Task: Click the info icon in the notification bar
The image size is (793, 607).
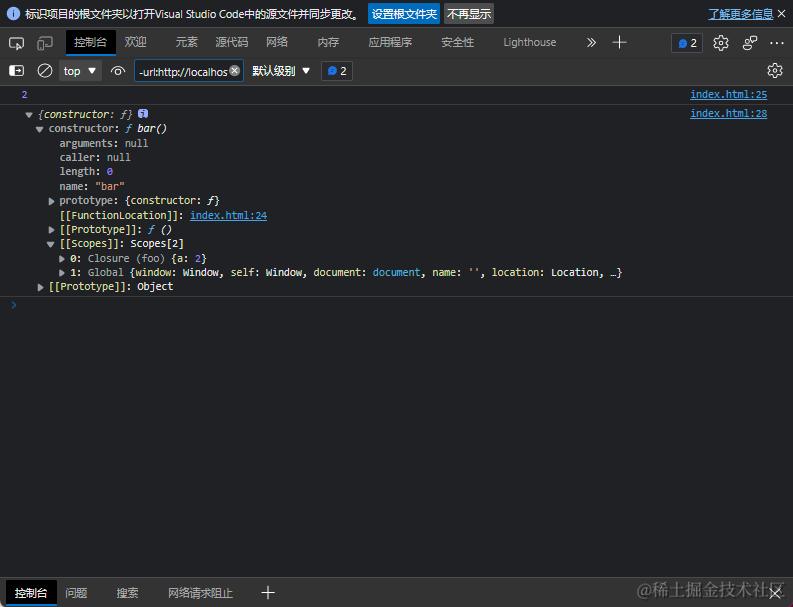Action: (13, 14)
